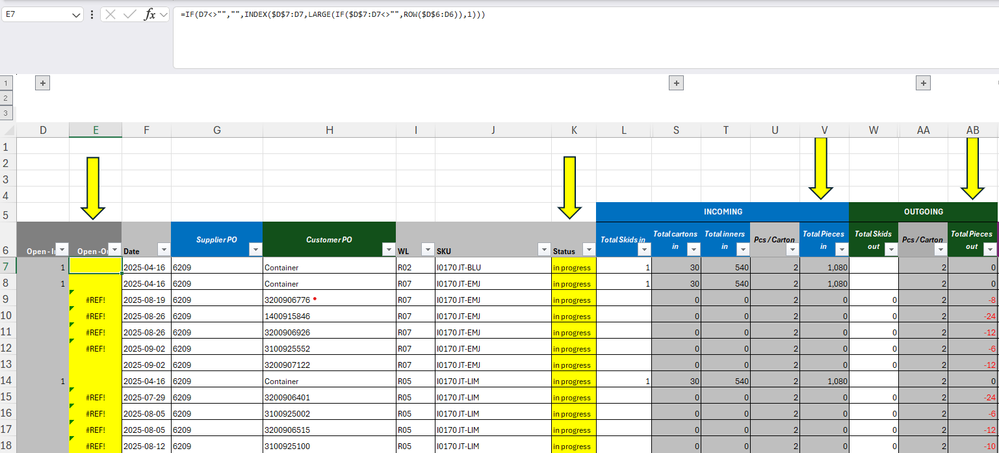Click customer PO cell 1400915846
This screenshot has width=999, height=453.
pyautogui.click(x=329, y=316)
